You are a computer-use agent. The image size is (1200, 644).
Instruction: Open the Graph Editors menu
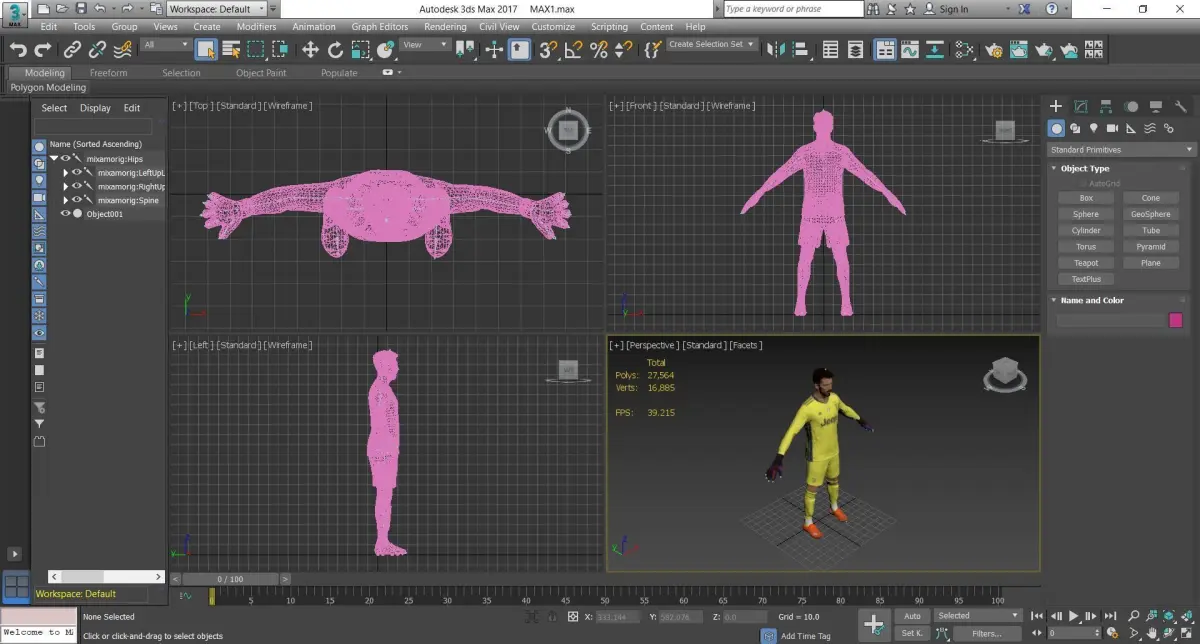380,27
